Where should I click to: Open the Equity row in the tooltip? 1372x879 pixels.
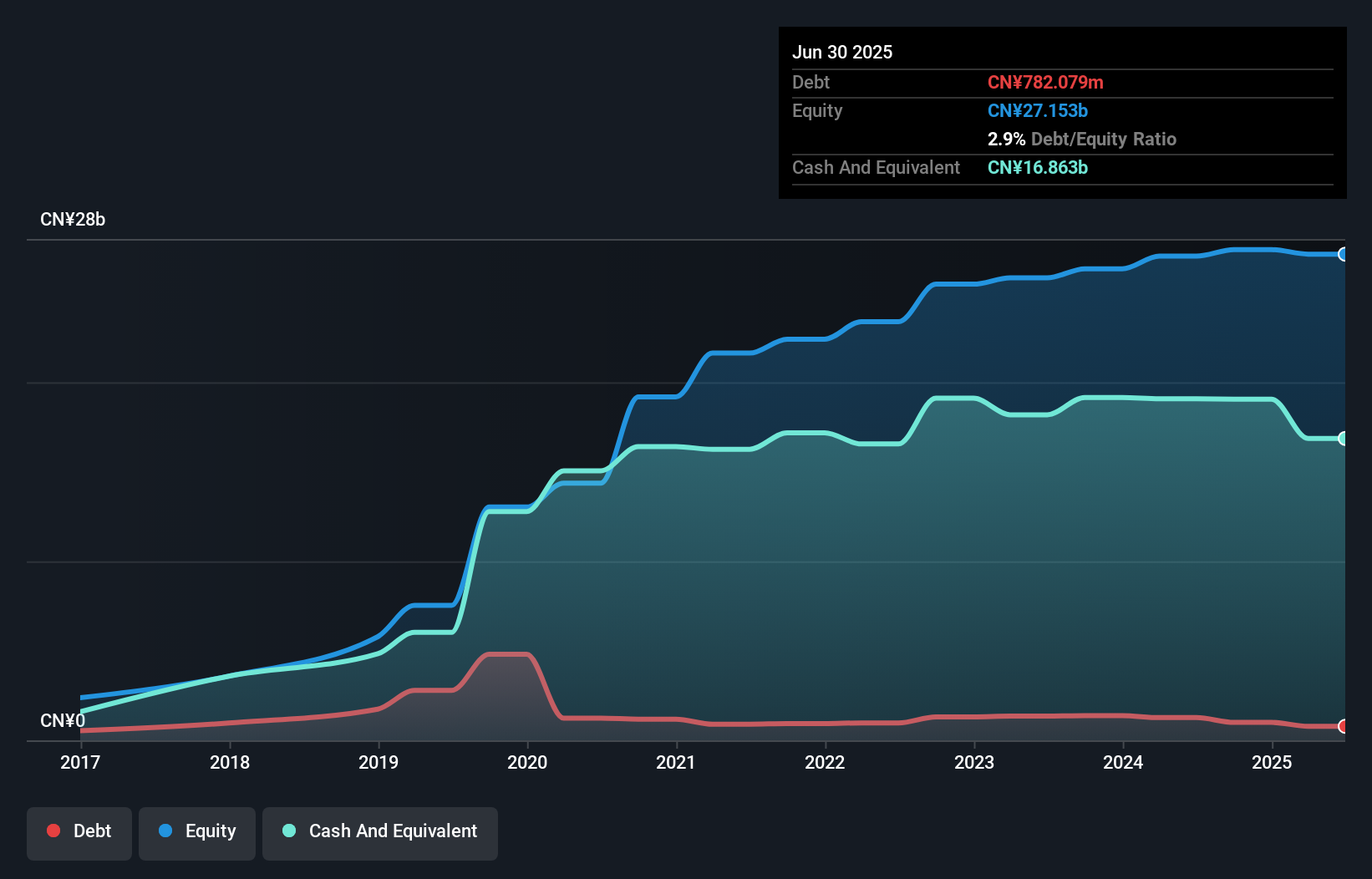(817, 110)
